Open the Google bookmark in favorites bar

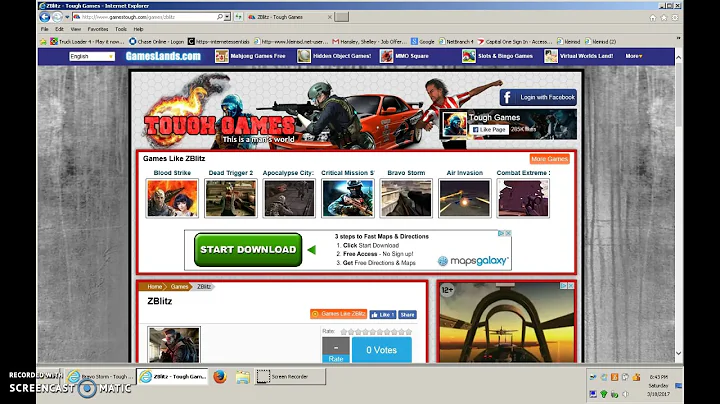point(422,41)
